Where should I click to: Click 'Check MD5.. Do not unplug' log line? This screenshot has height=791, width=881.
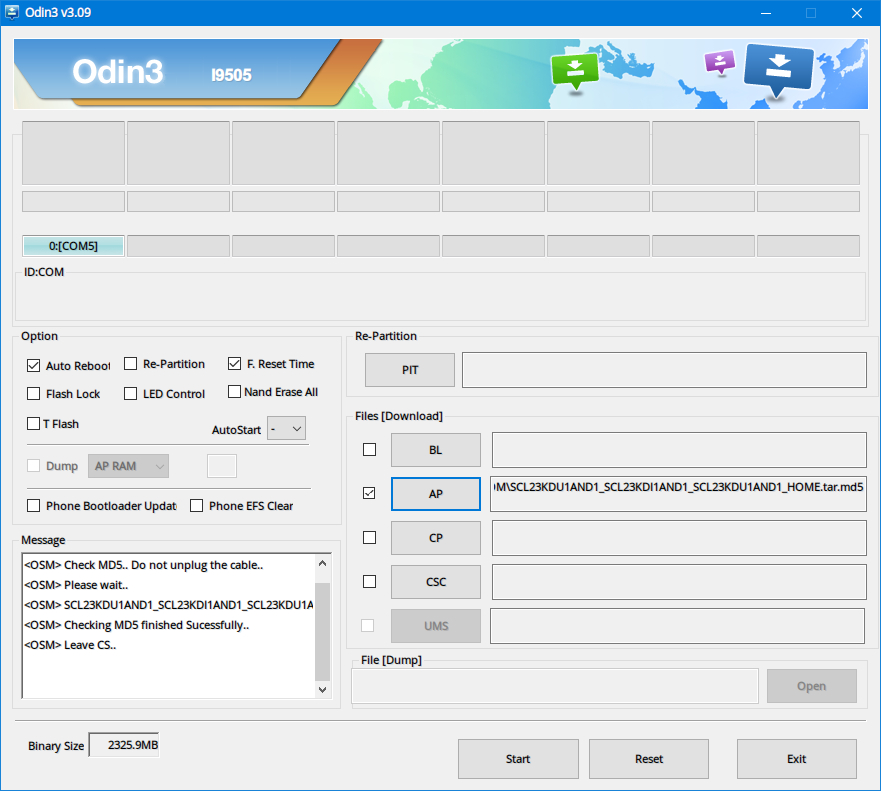pyautogui.click(x=144, y=565)
